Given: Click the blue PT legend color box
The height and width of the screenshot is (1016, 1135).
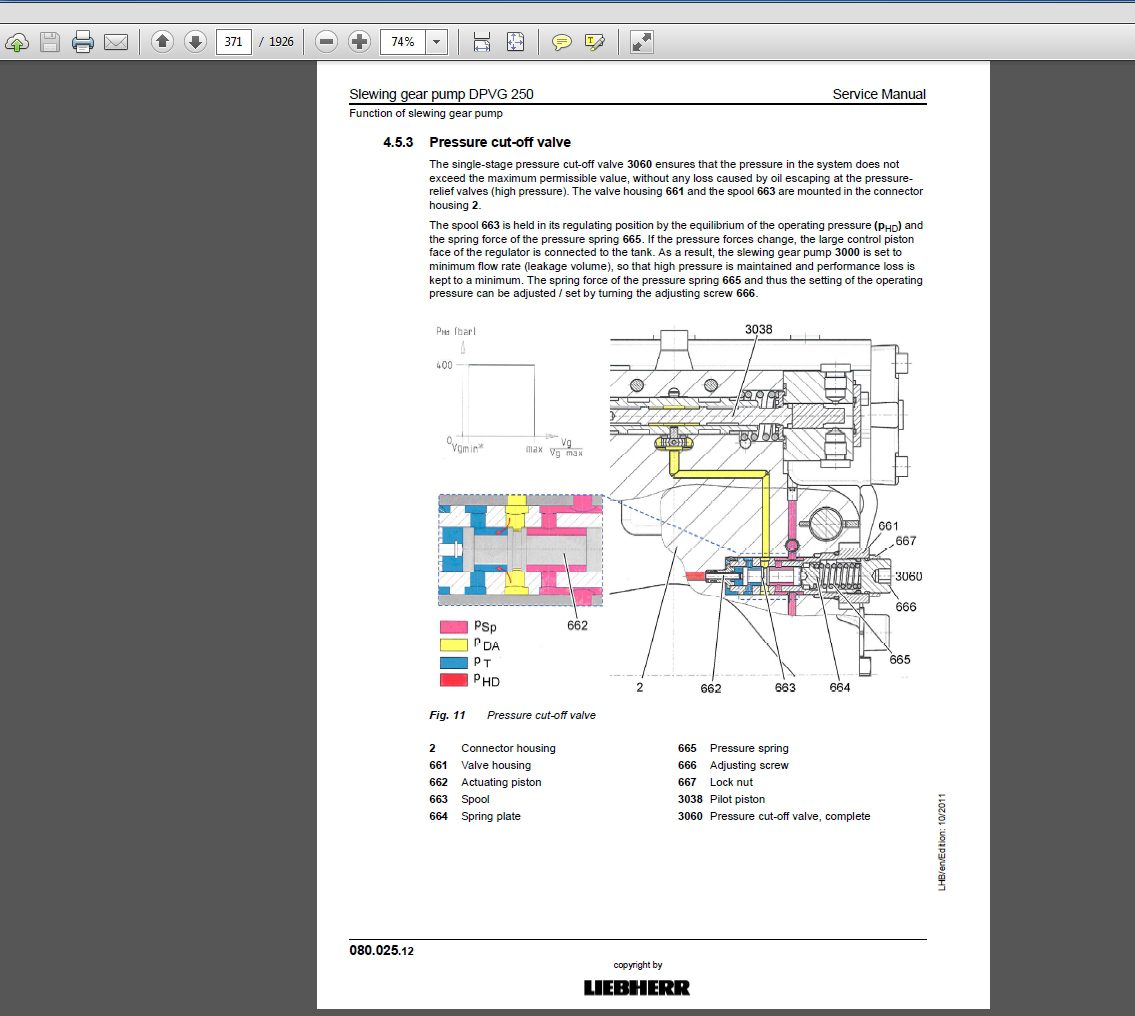Looking at the screenshot, I should tap(454, 662).
